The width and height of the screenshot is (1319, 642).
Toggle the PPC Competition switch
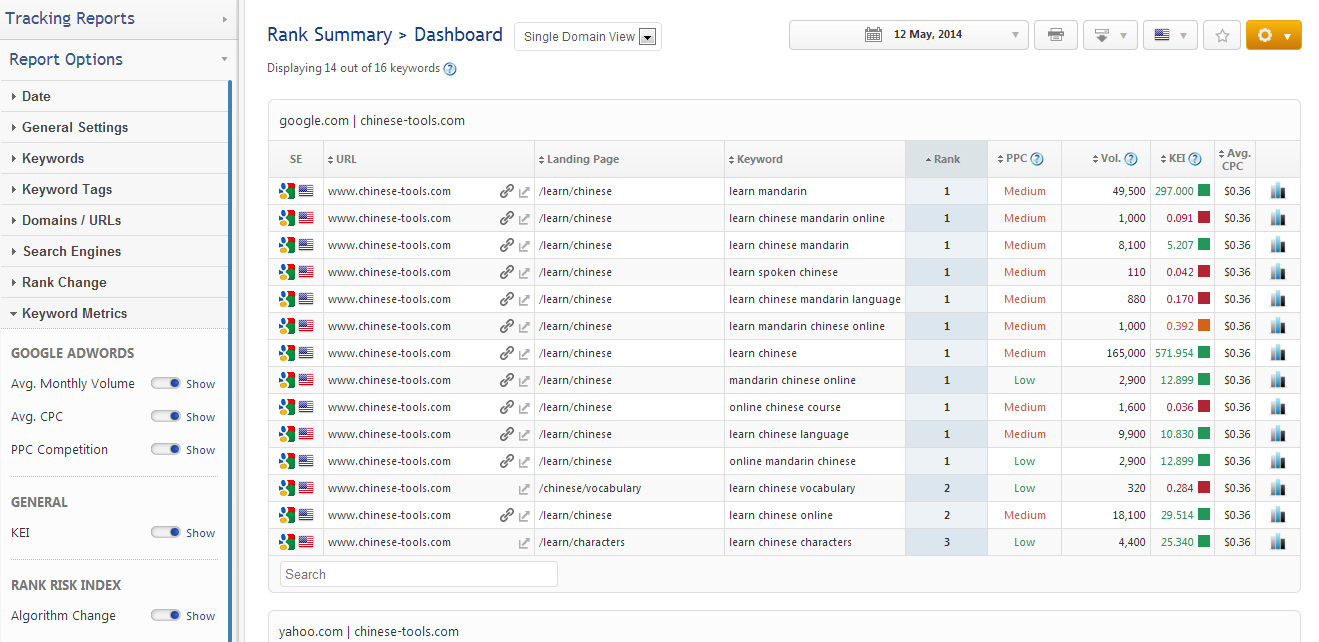click(x=166, y=450)
